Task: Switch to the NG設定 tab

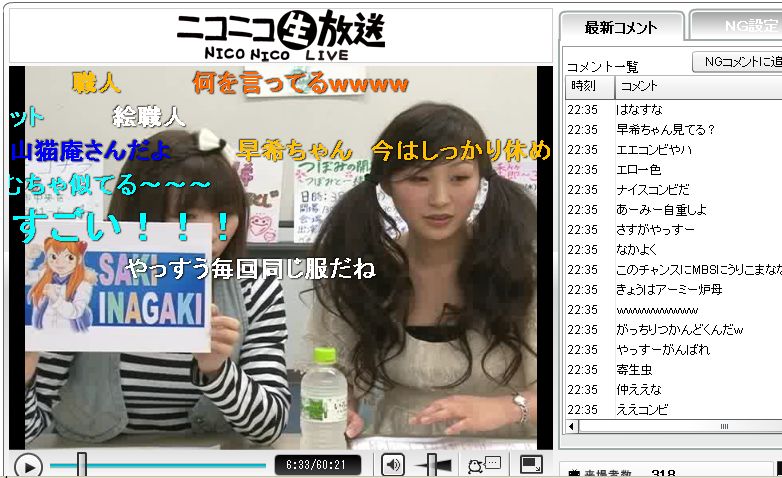Action: pyautogui.click(x=736, y=26)
